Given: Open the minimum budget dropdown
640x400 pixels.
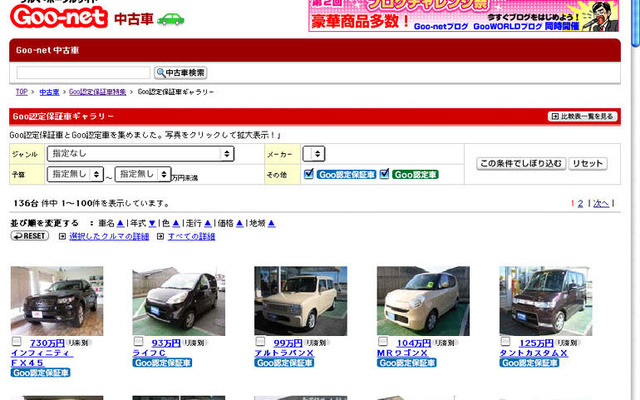Looking at the screenshot, I should tap(75, 174).
